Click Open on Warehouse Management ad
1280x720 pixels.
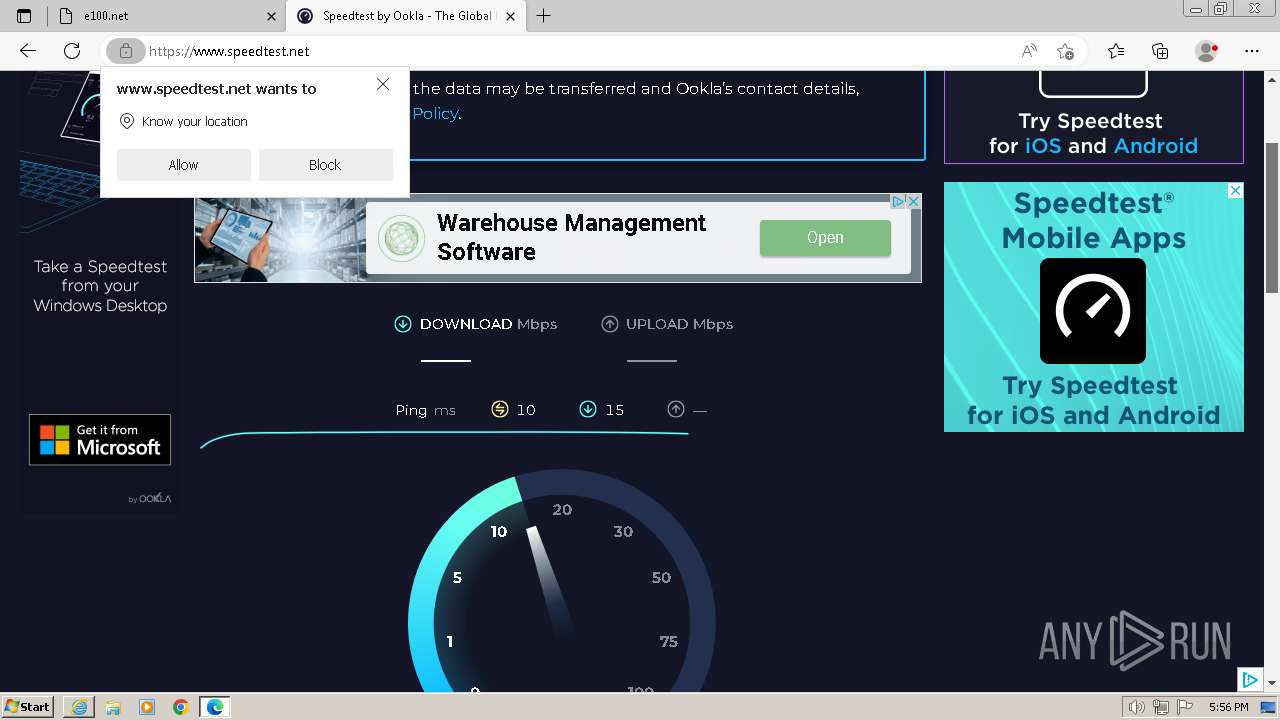pyautogui.click(x=825, y=238)
